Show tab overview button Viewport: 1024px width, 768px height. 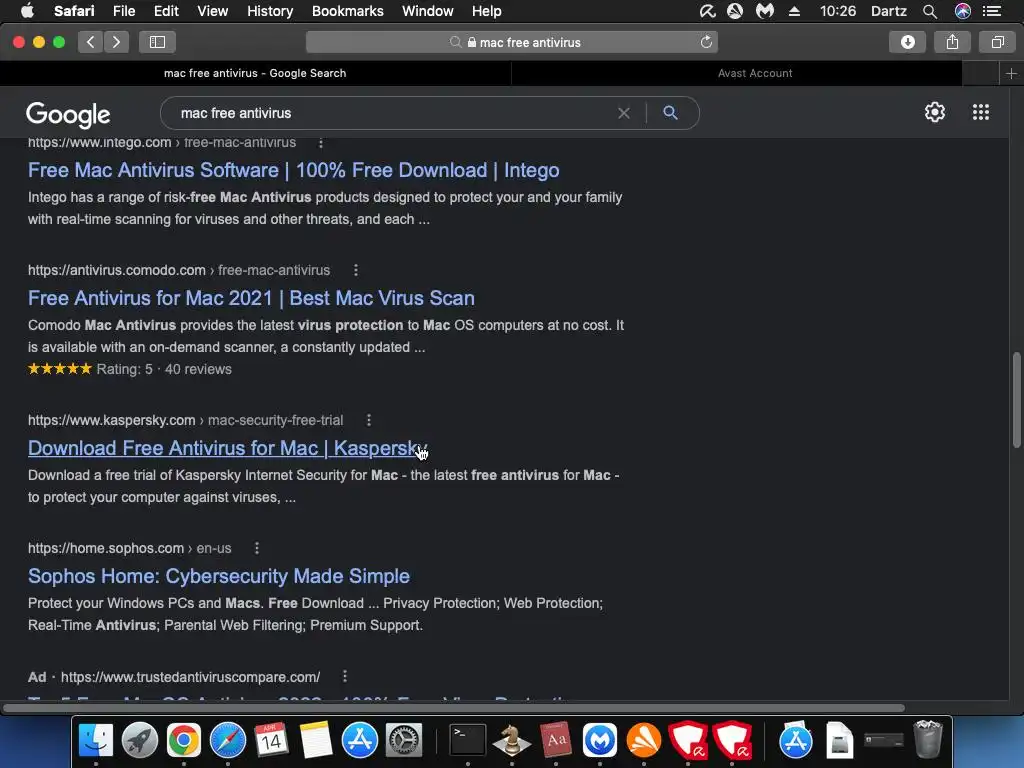point(997,42)
